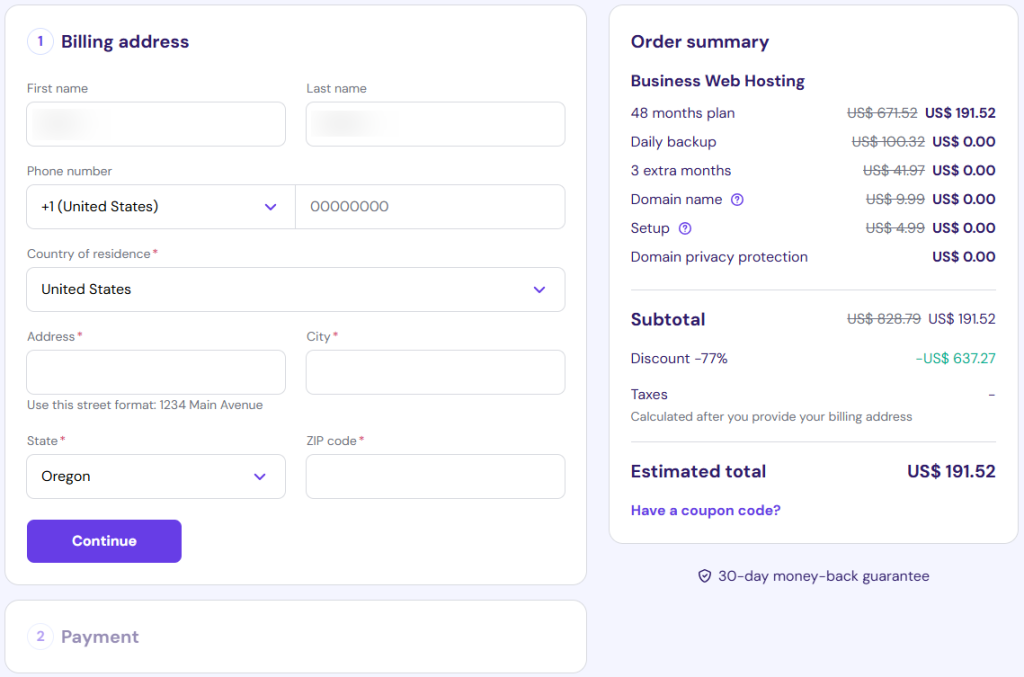Click the struck-through US$ 671.52 price
Image resolution: width=1024 pixels, height=677 pixels.
tap(882, 113)
